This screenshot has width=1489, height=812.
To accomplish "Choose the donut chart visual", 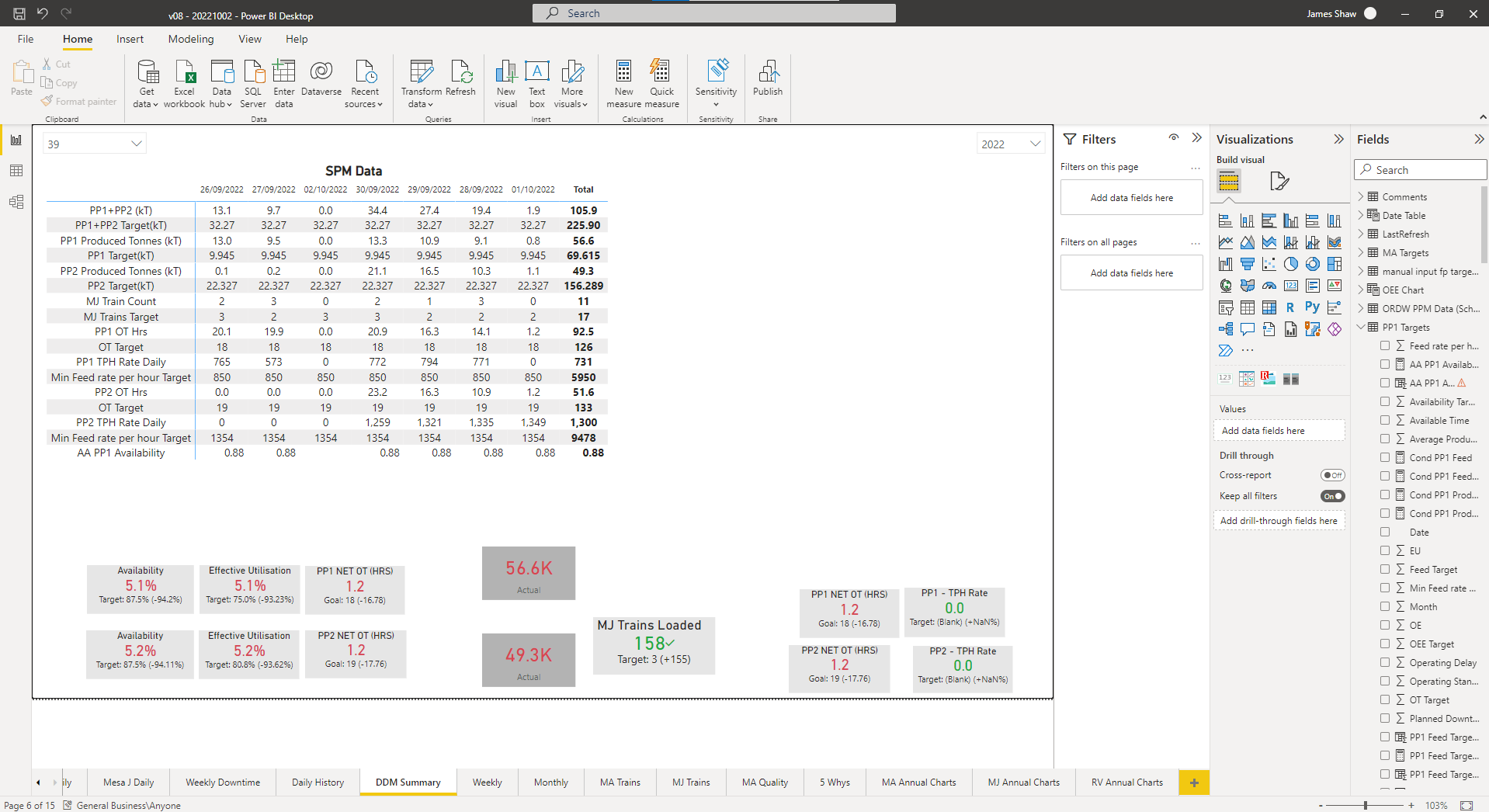I will tap(1312, 263).
